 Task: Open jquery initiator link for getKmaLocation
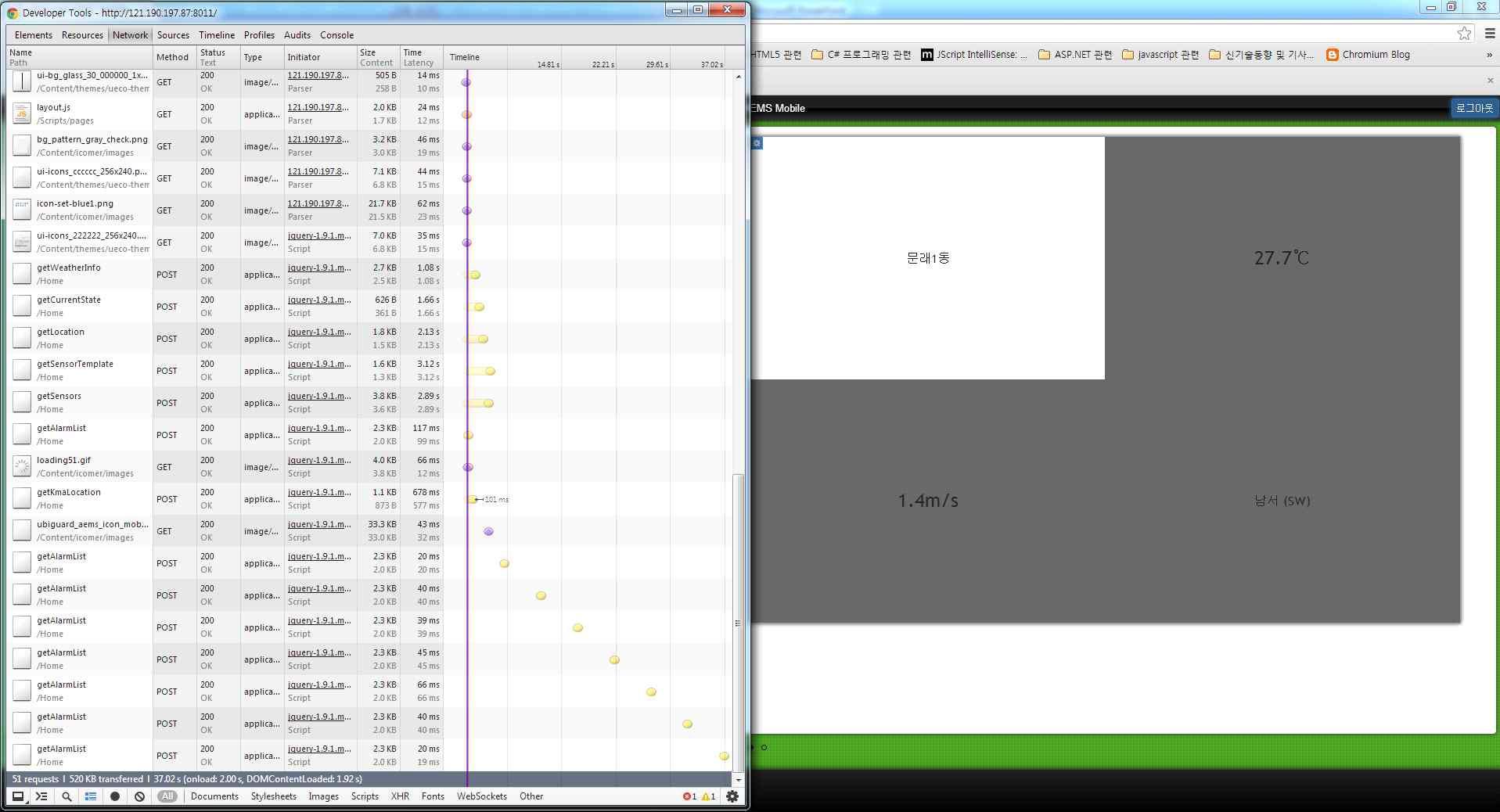(x=319, y=492)
